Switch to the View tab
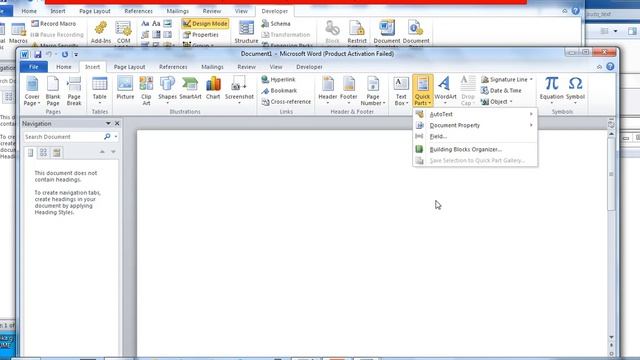Viewport: 640px width, 360px height. coord(276,67)
